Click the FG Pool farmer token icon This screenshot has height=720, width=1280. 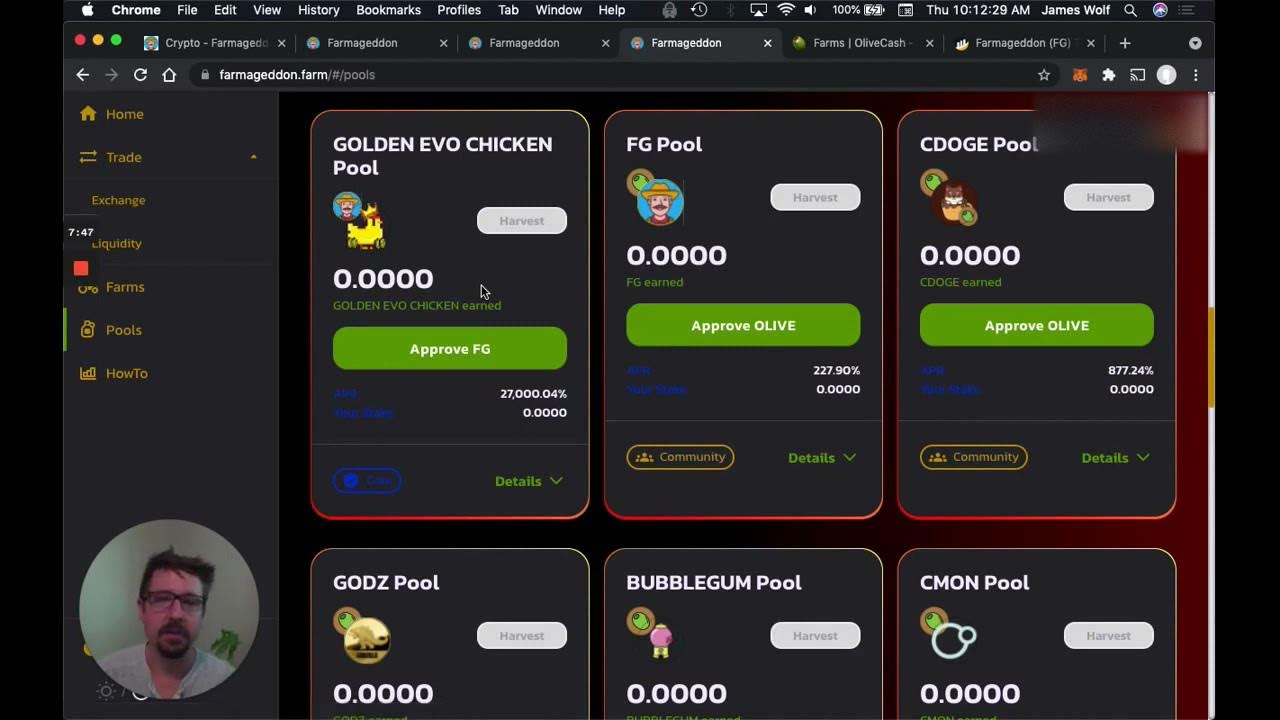click(x=655, y=197)
